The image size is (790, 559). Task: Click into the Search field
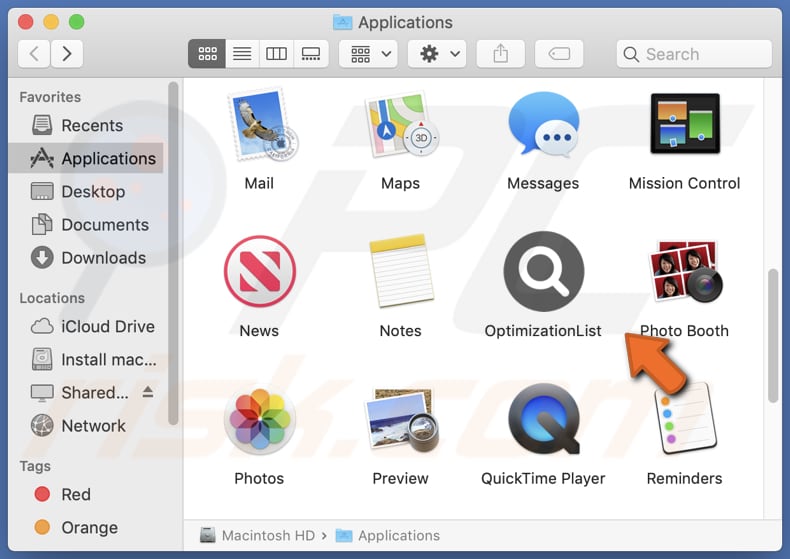click(x=694, y=53)
